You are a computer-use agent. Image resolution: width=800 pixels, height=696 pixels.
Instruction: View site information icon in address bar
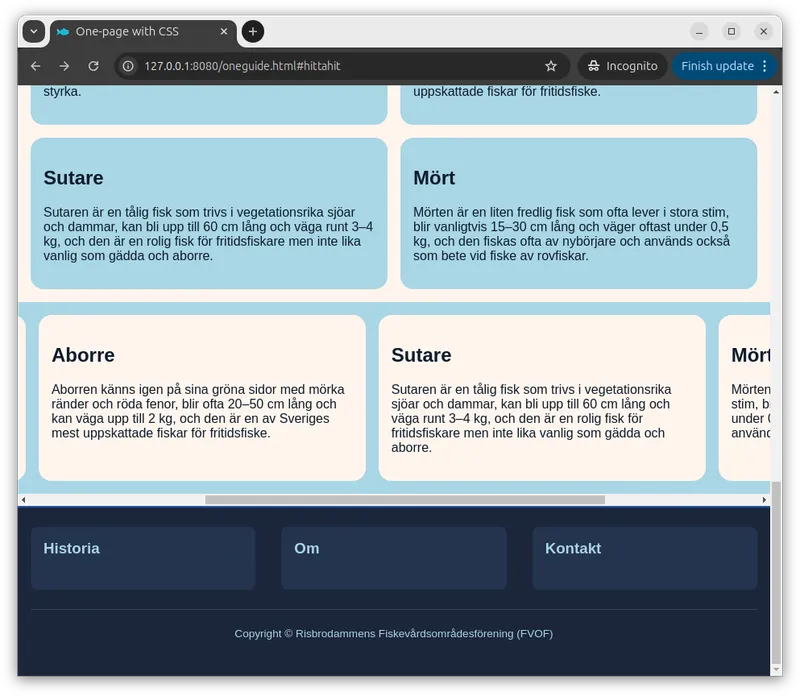[128, 66]
